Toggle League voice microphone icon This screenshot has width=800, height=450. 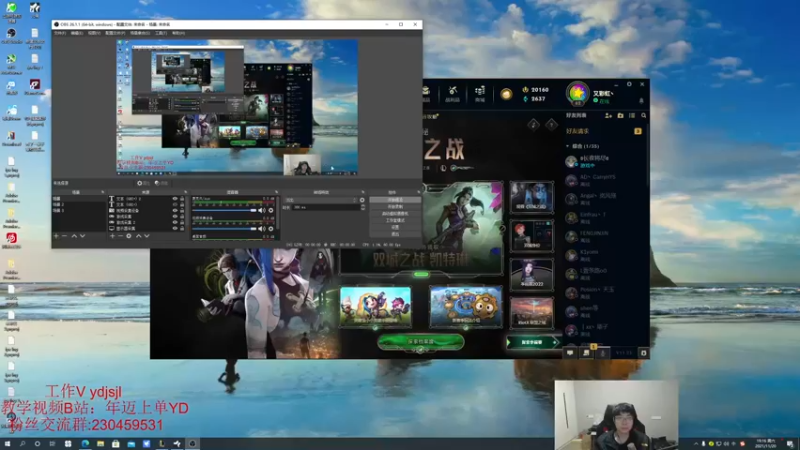603,353
